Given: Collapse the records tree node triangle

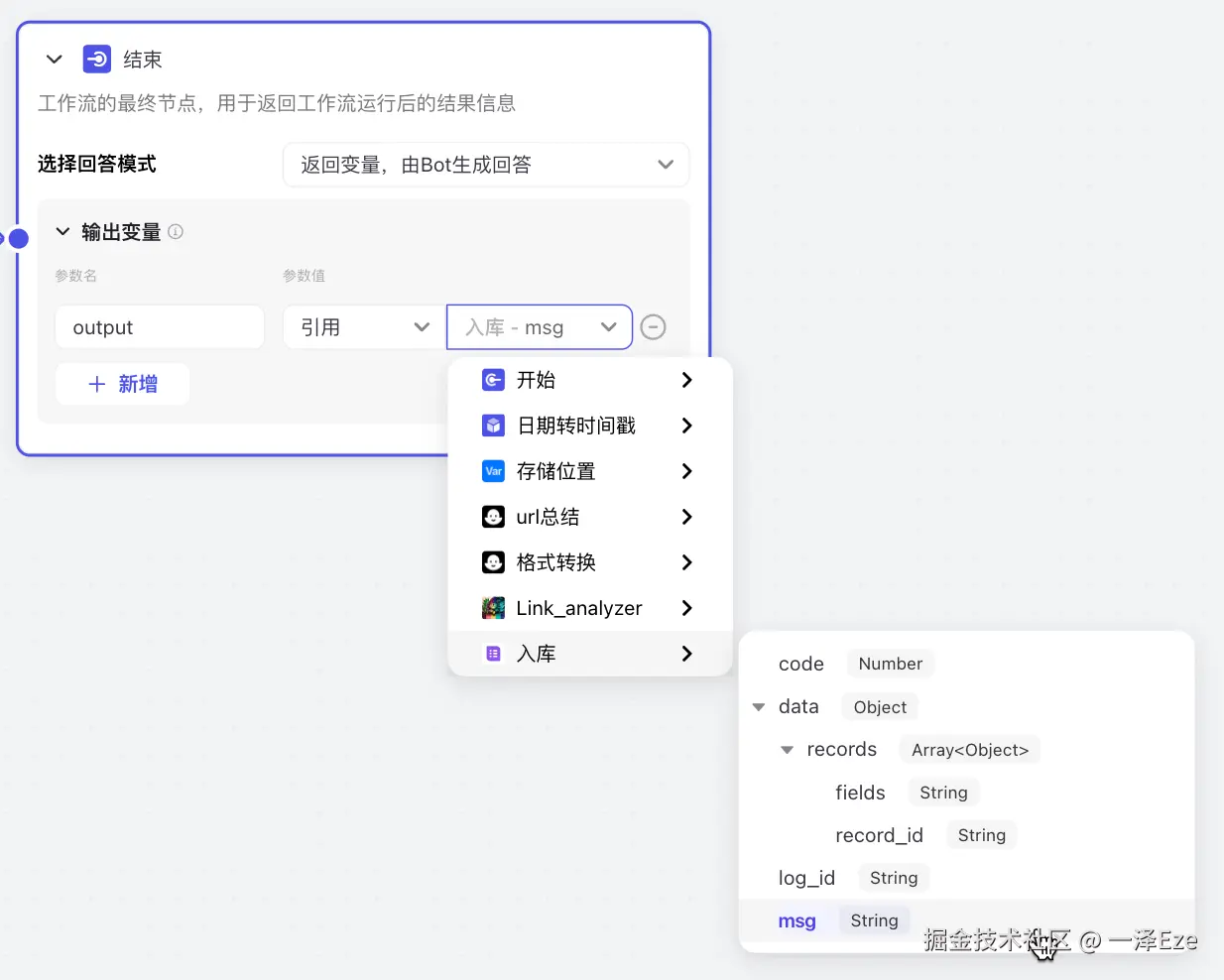Looking at the screenshot, I should [788, 750].
